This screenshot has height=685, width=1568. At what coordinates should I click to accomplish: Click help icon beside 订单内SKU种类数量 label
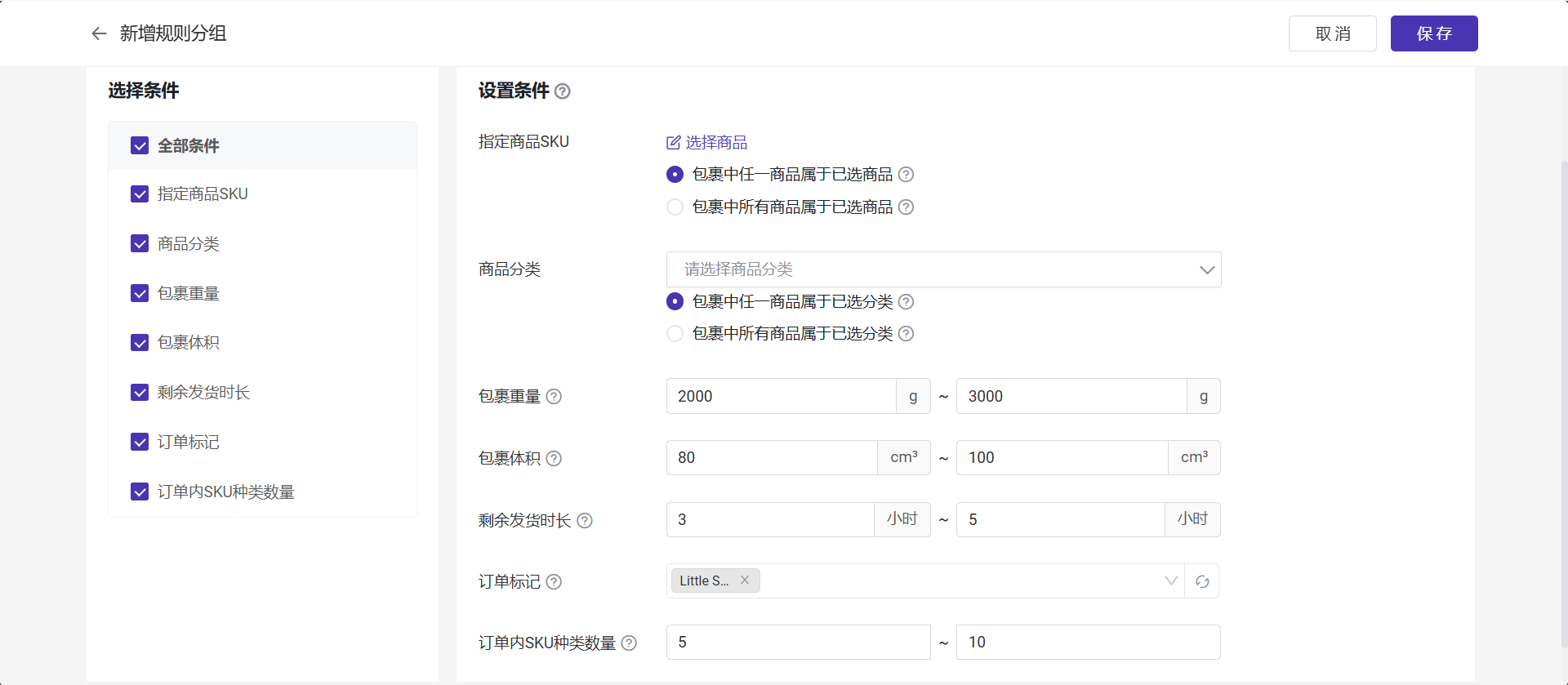pos(629,643)
